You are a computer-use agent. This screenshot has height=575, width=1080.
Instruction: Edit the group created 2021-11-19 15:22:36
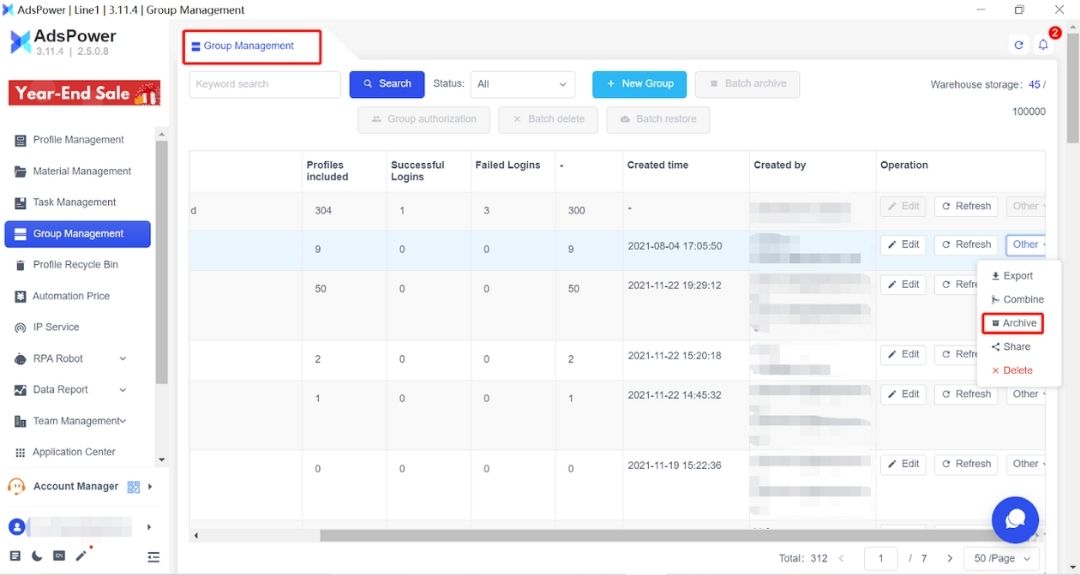[x=903, y=465]
